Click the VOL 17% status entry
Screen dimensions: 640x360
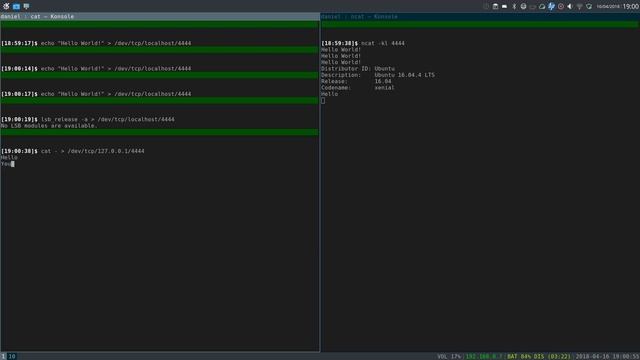tap(449, 356)
